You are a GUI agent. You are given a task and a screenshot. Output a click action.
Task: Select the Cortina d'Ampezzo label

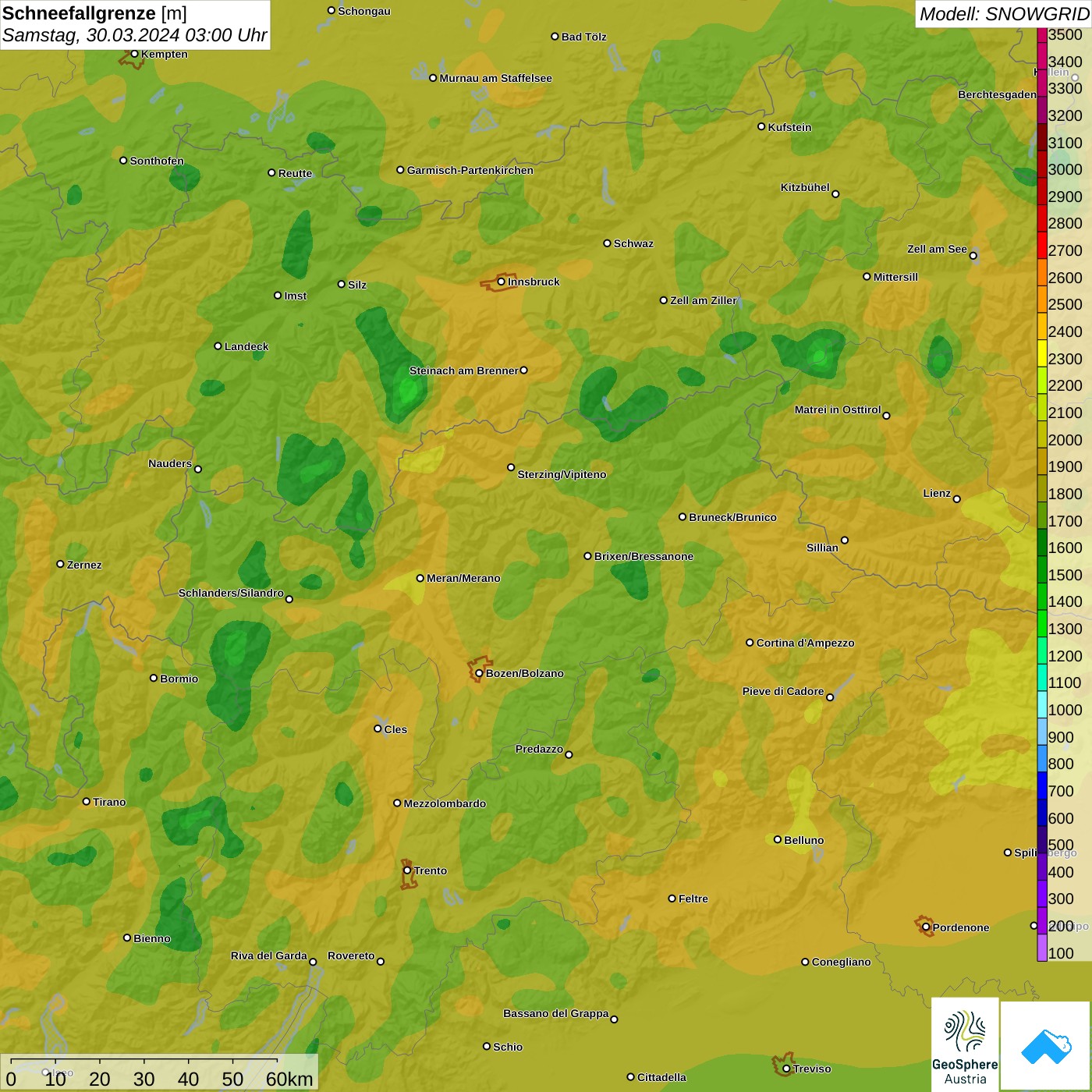[805, 643]
